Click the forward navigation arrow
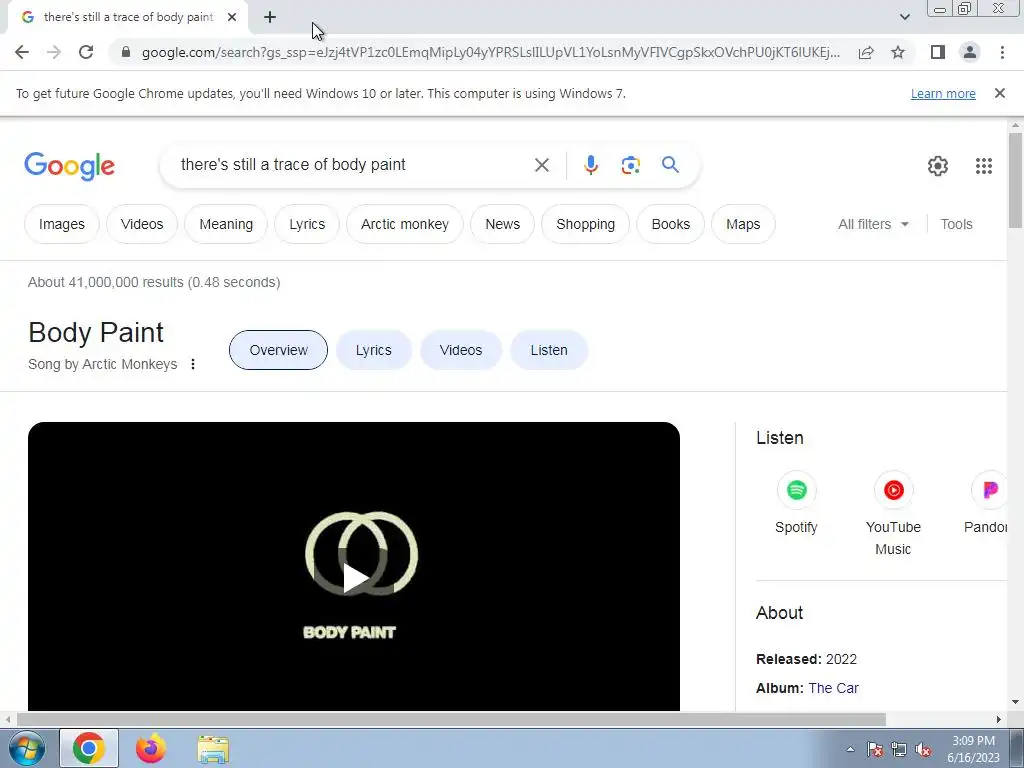This screenshot has height=768, width=1024. pyautogui.click(x=54, y=52)
